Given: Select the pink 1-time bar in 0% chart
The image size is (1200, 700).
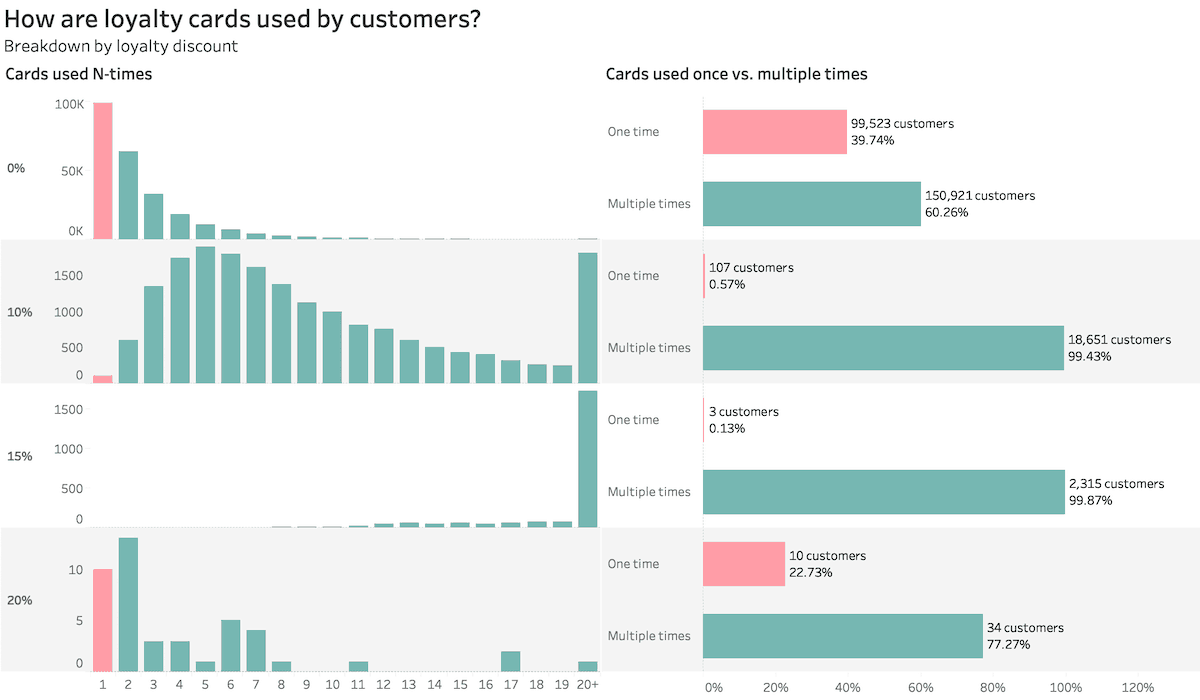Looking at the screenshot, I should coord(103,171).
